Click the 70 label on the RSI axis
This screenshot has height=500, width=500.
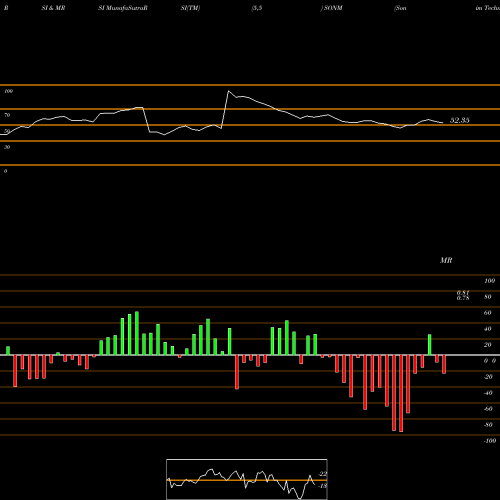pyautogui.click(x=7, y=115)
